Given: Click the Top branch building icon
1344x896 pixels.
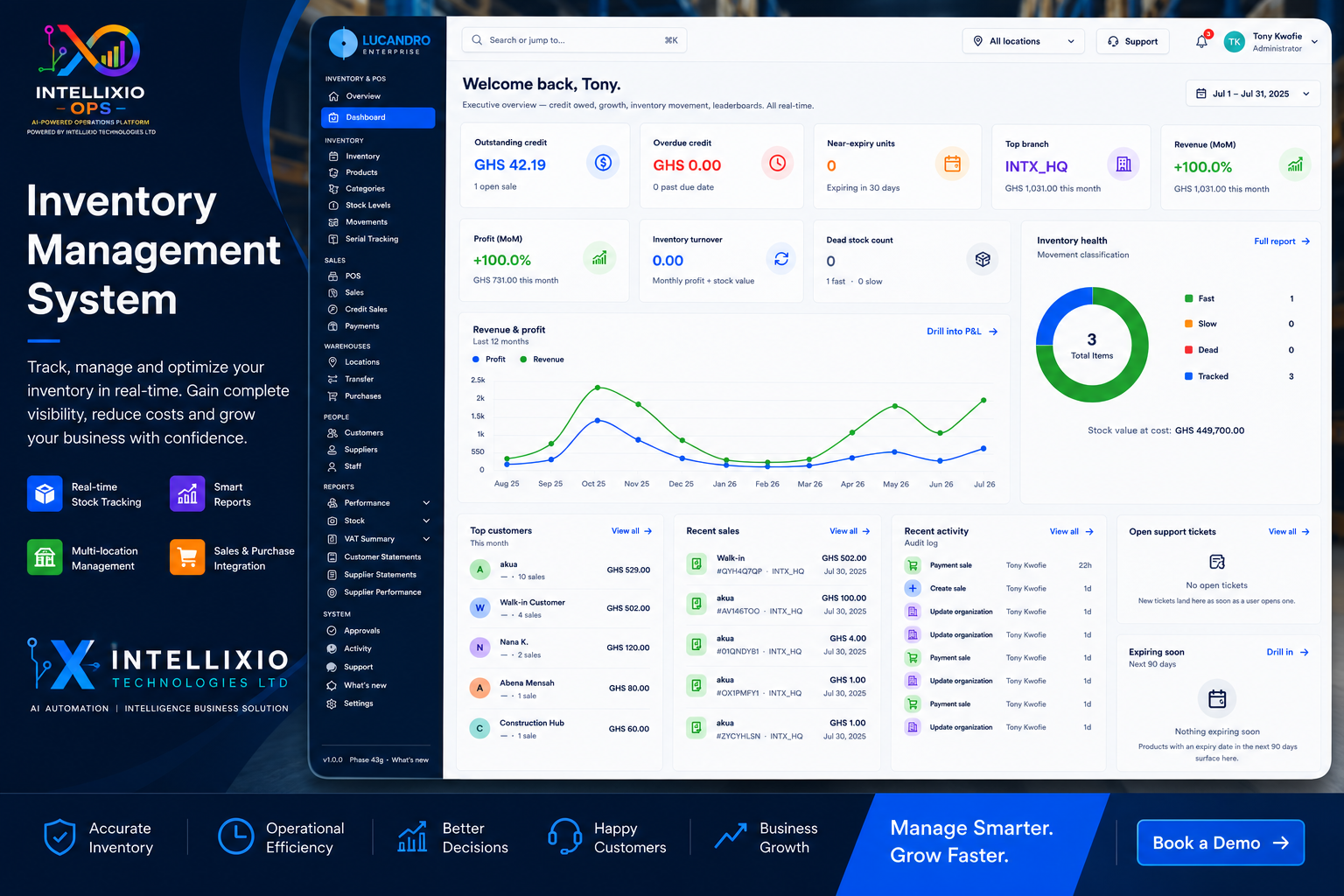Looking at the screenshot, I should (x=1123, y=164).
